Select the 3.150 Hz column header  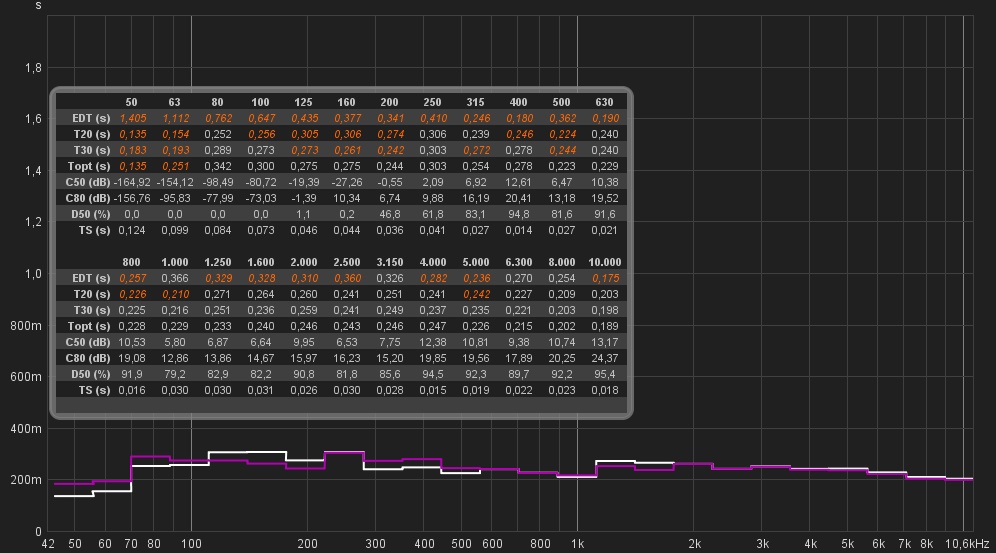pyautogui.click(x=390, y=262)
